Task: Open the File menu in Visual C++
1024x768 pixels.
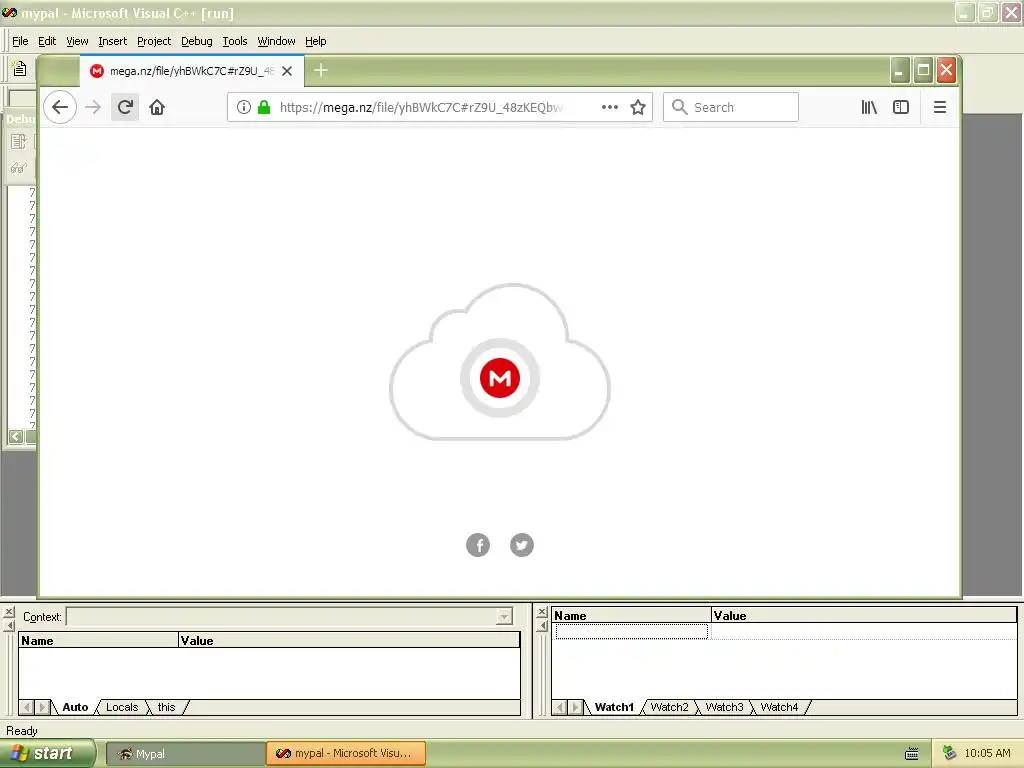Action: coord(20,41)
